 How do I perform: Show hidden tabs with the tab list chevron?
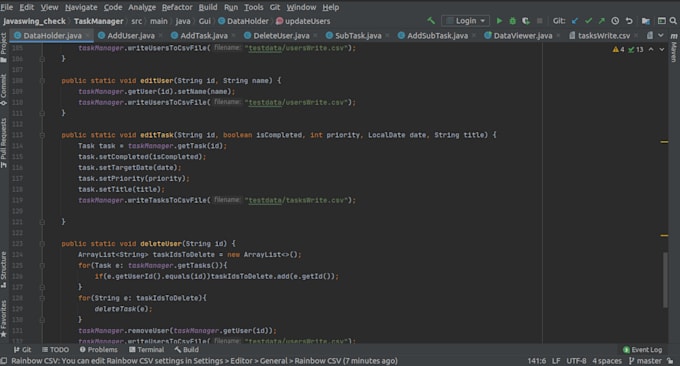tap(660, 36)
